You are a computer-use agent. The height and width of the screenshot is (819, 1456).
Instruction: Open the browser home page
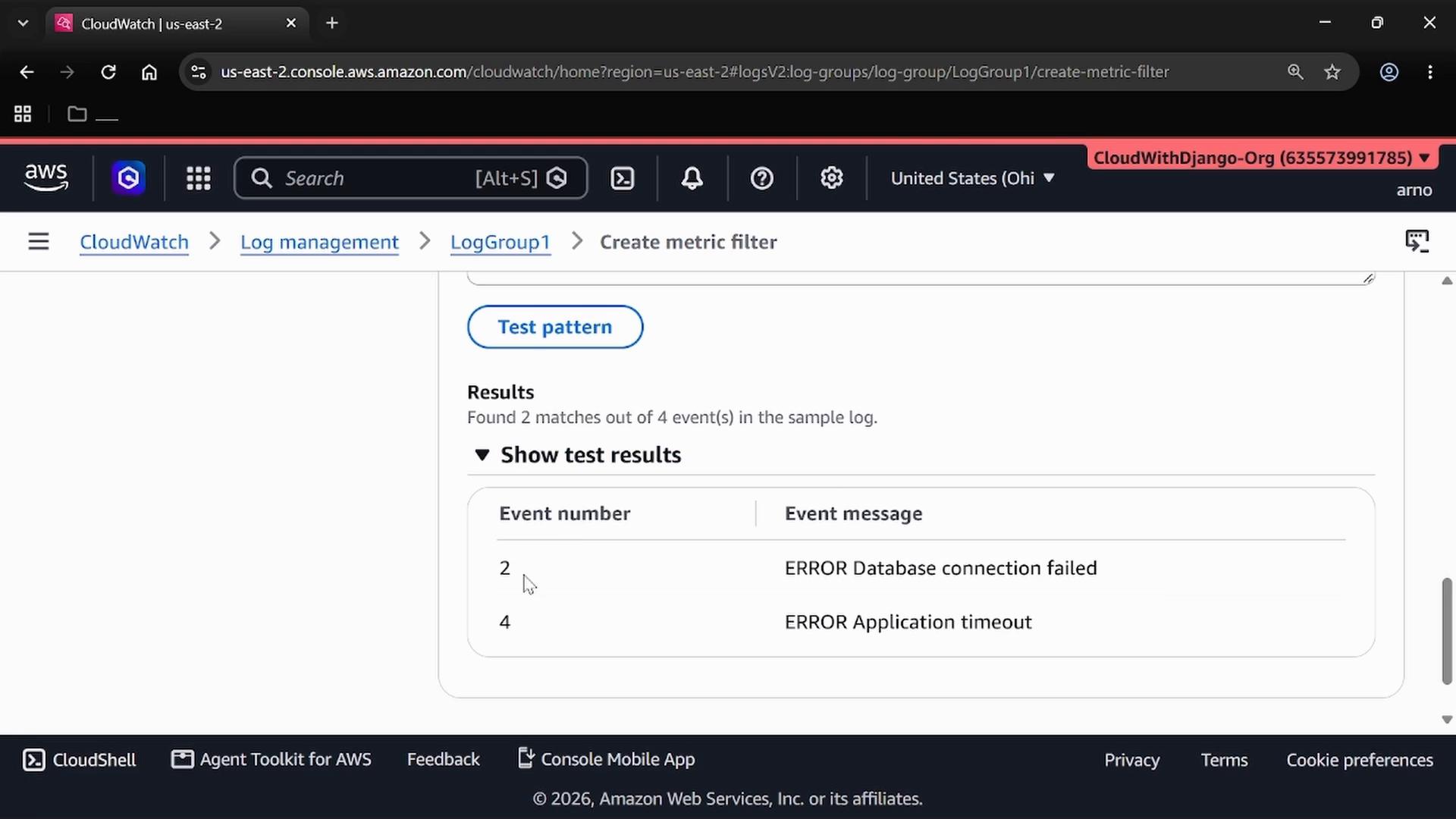(x=149, y=72)
